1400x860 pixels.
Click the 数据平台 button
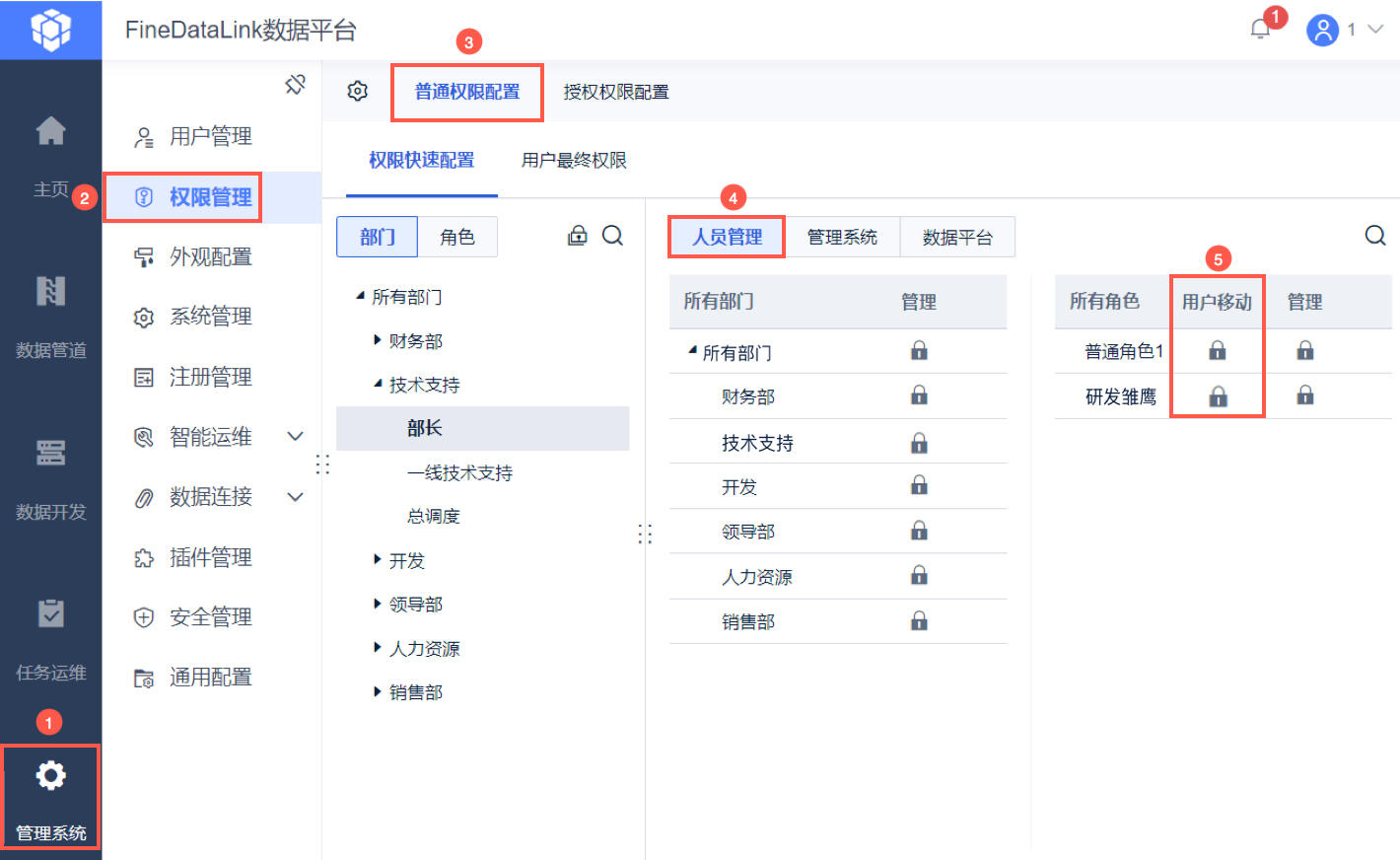point(957,237)
